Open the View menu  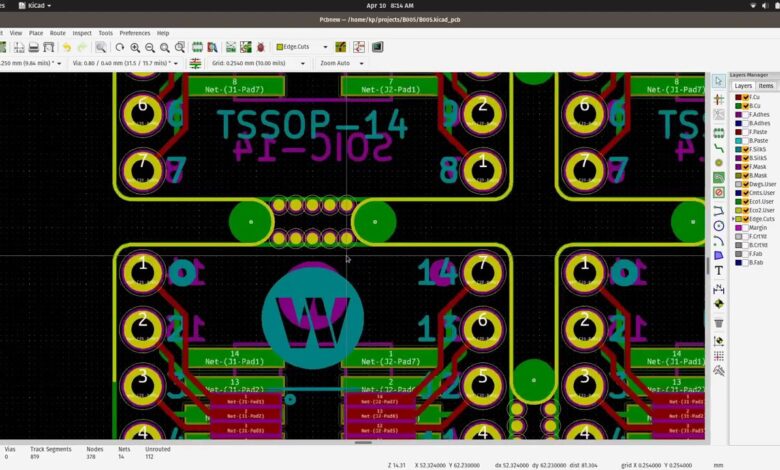[16, 33]
